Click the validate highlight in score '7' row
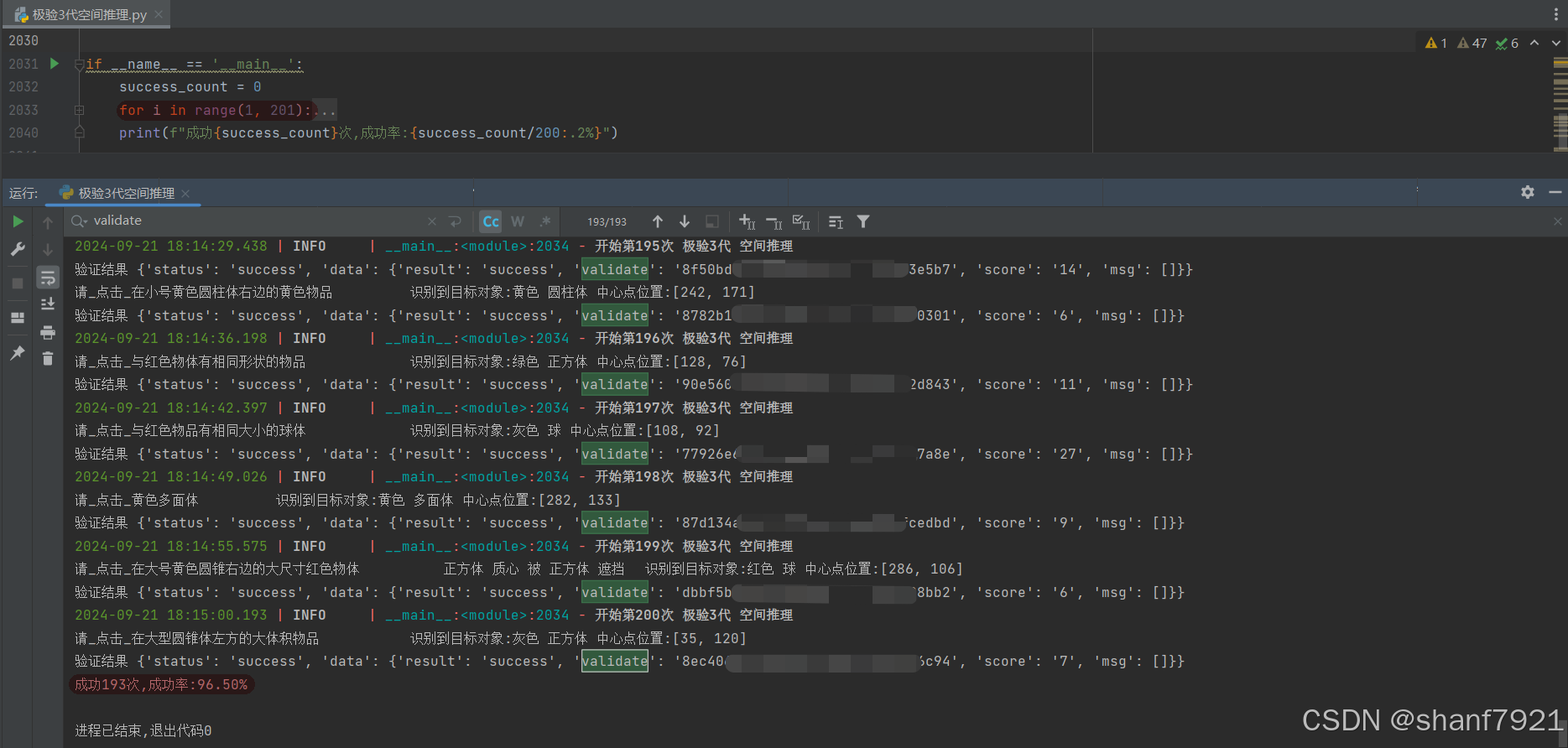The height and width of the screenshot is (748, 1568). (x=615, y=661)
